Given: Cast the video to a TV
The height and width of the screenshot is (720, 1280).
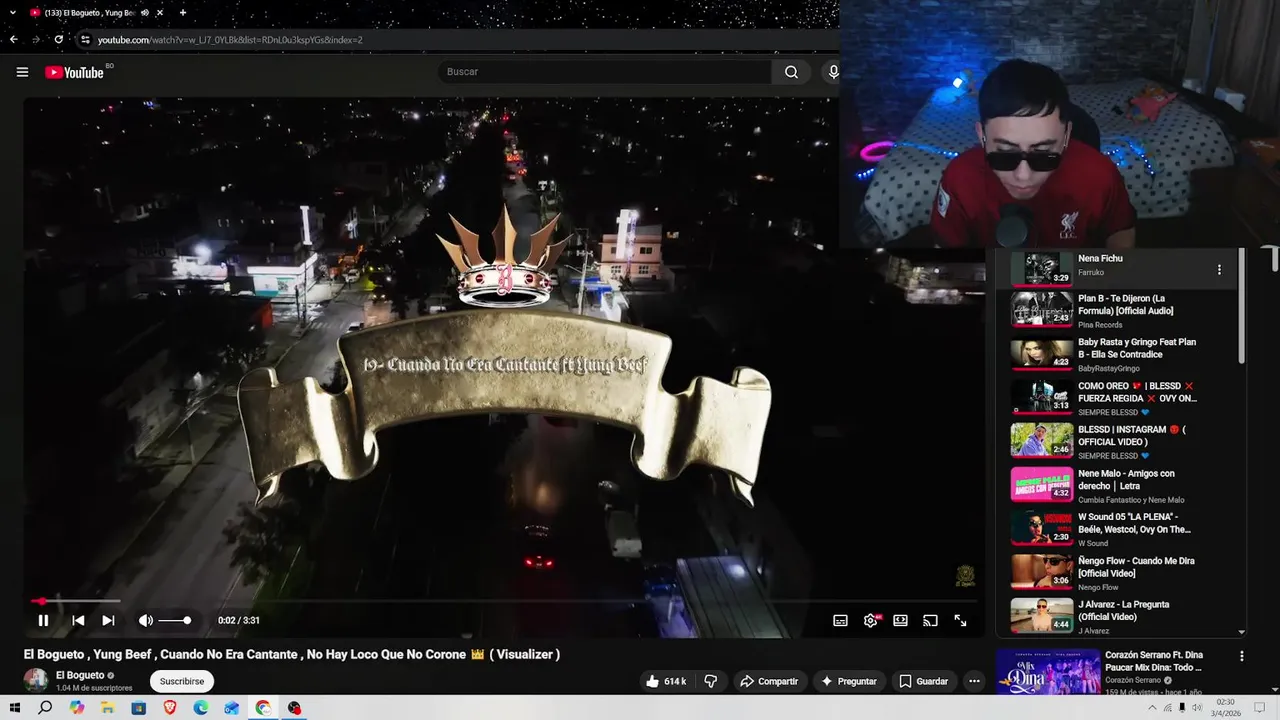Looking at the screenshot, I should coord(930,620).
